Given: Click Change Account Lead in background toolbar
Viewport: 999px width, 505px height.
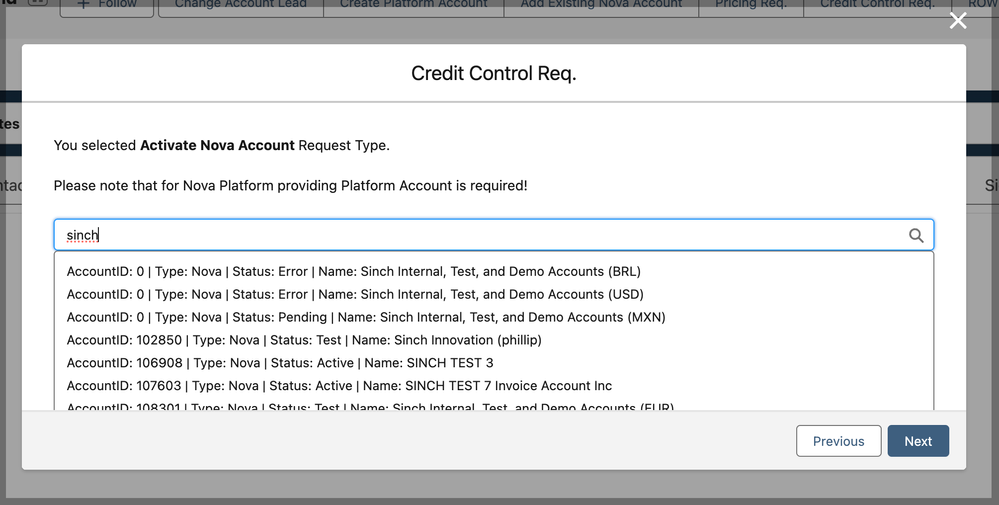Looking at the screenshot, I should tap(240, 6).
